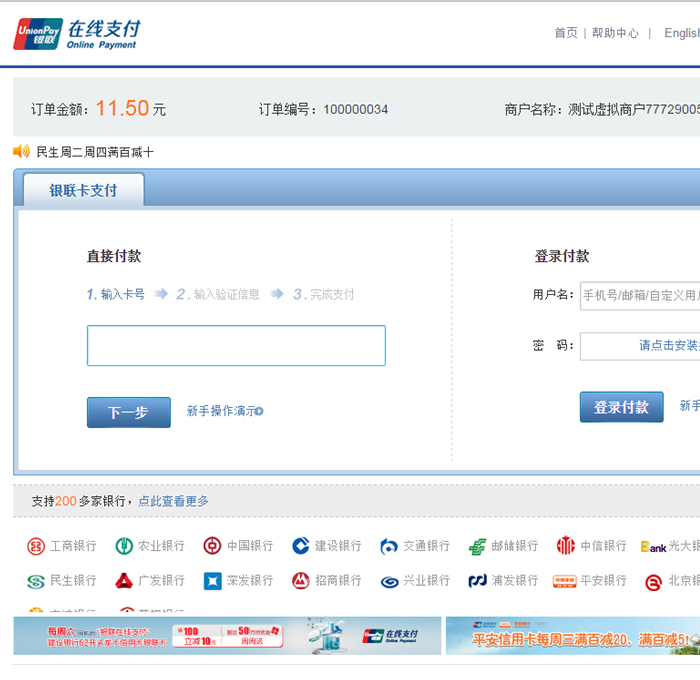Click 点此查看更多 to view more banks
Viewport: 700px width, 680px height.
click(173, 501)
